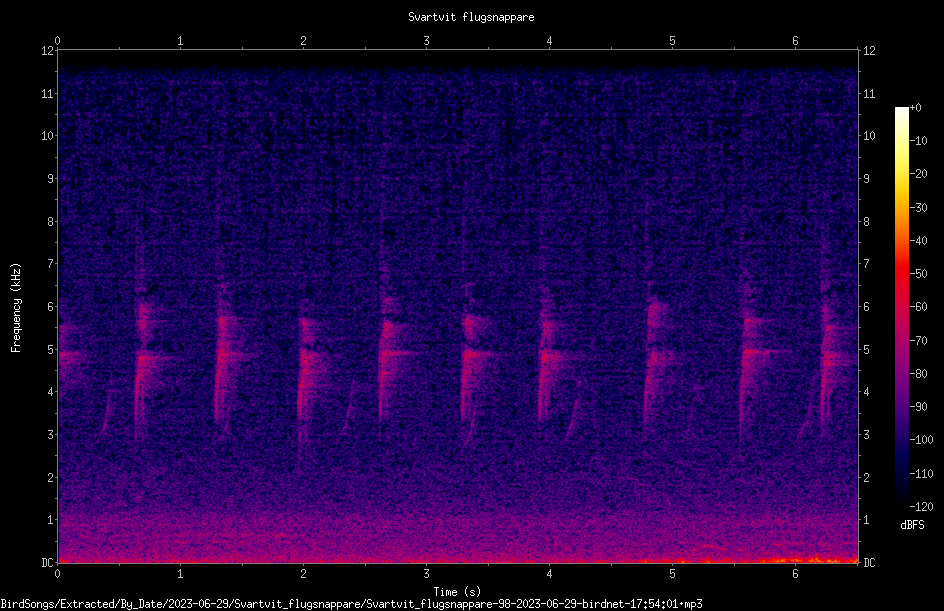Click the 'Frequency (kHz)' axis label

(x=16, y=308)
